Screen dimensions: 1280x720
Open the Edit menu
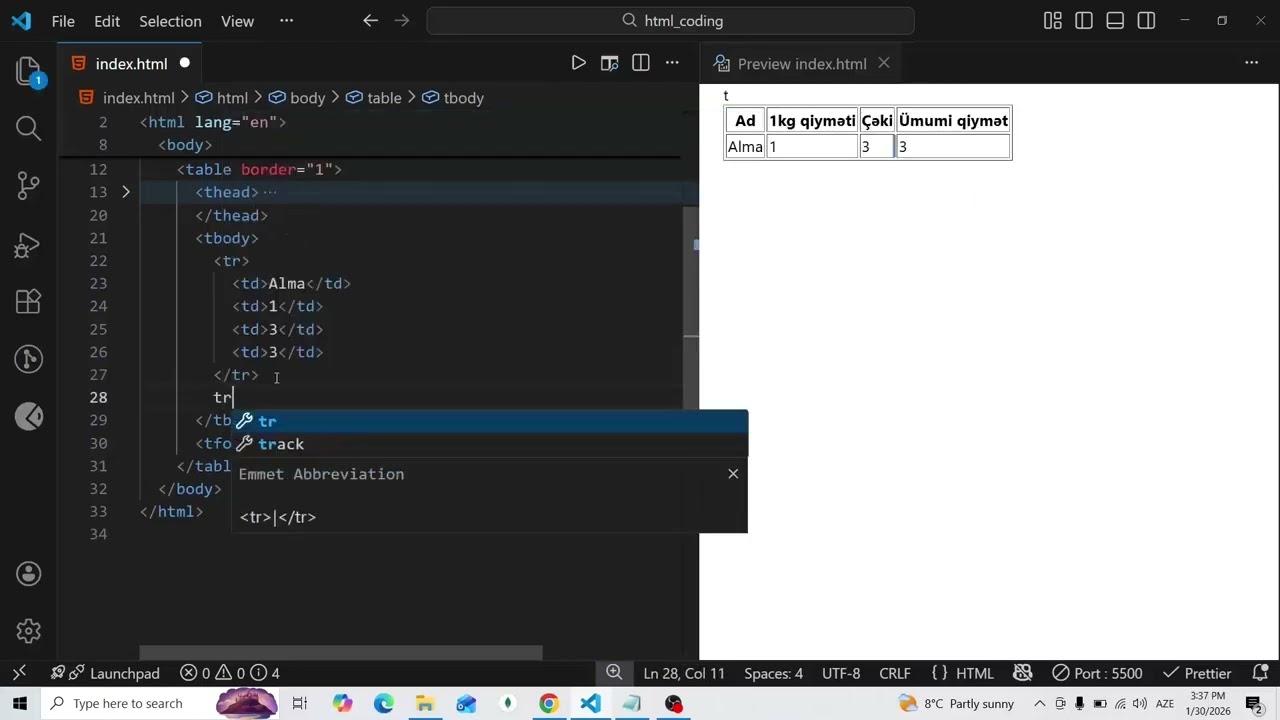[107, 20]
